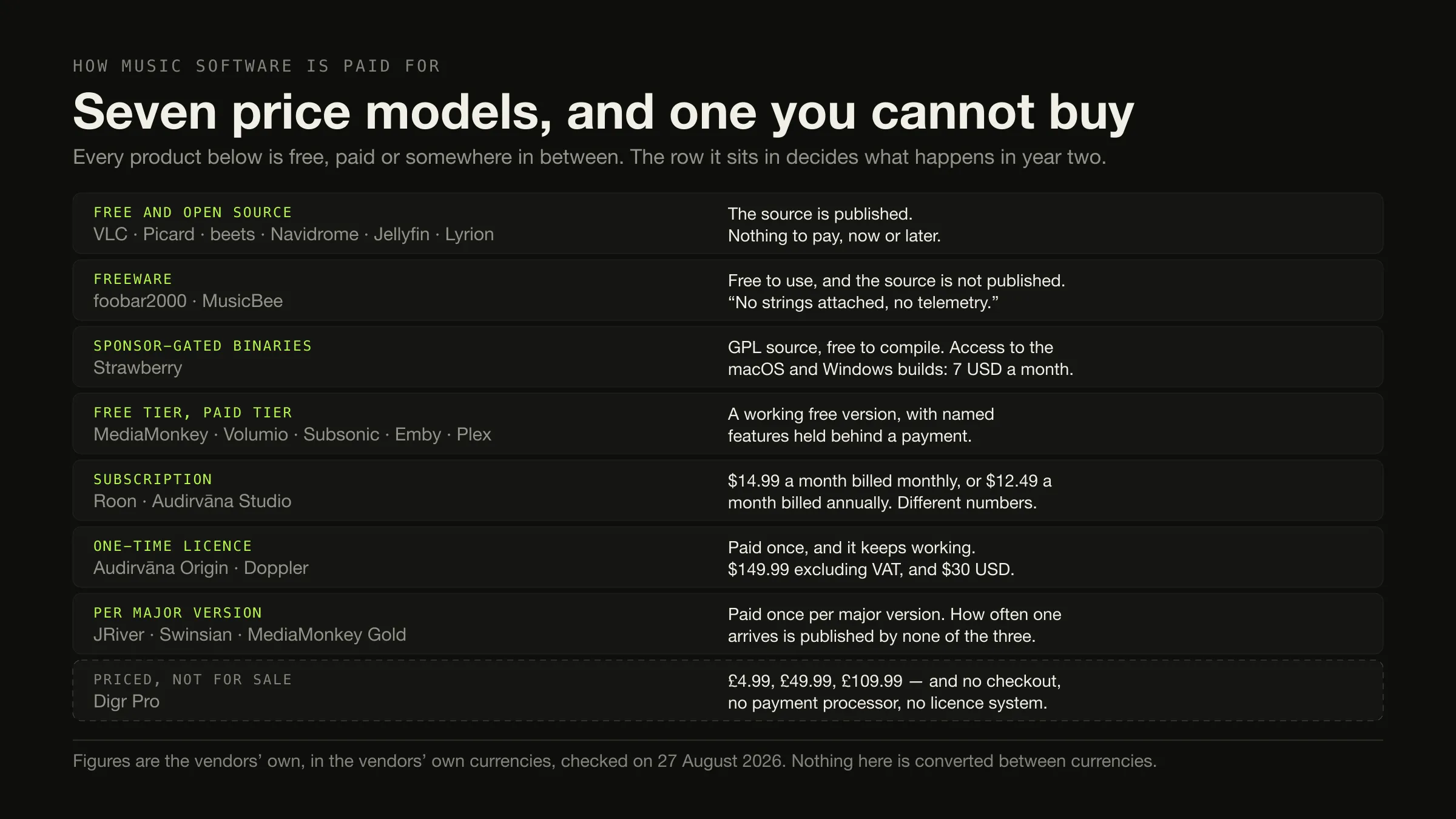Image resolution: width=1456 pixels, height=819 pixels.
Task: Select the 'How music software is paid for' kicker
Action: pos(257,66)
